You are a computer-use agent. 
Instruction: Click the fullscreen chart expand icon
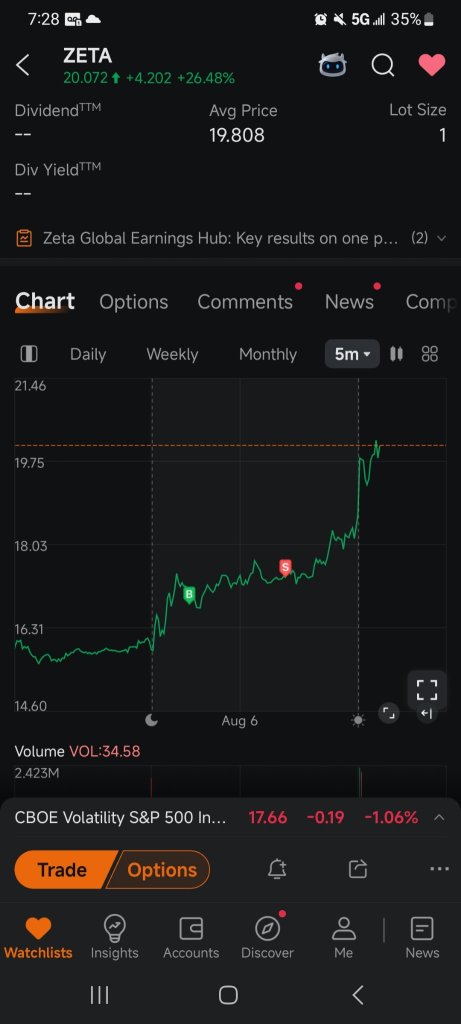coord(427,690)
